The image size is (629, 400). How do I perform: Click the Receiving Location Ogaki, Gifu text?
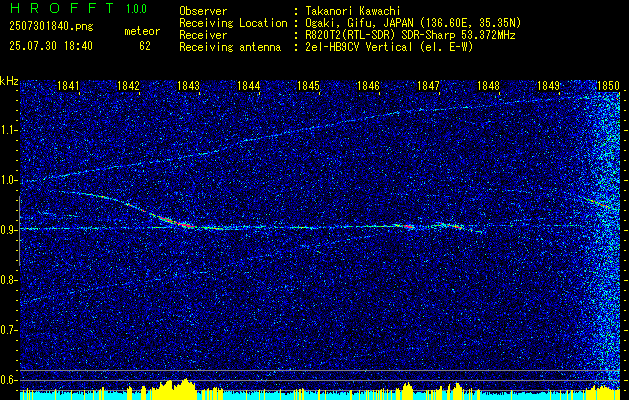(413, 23)
